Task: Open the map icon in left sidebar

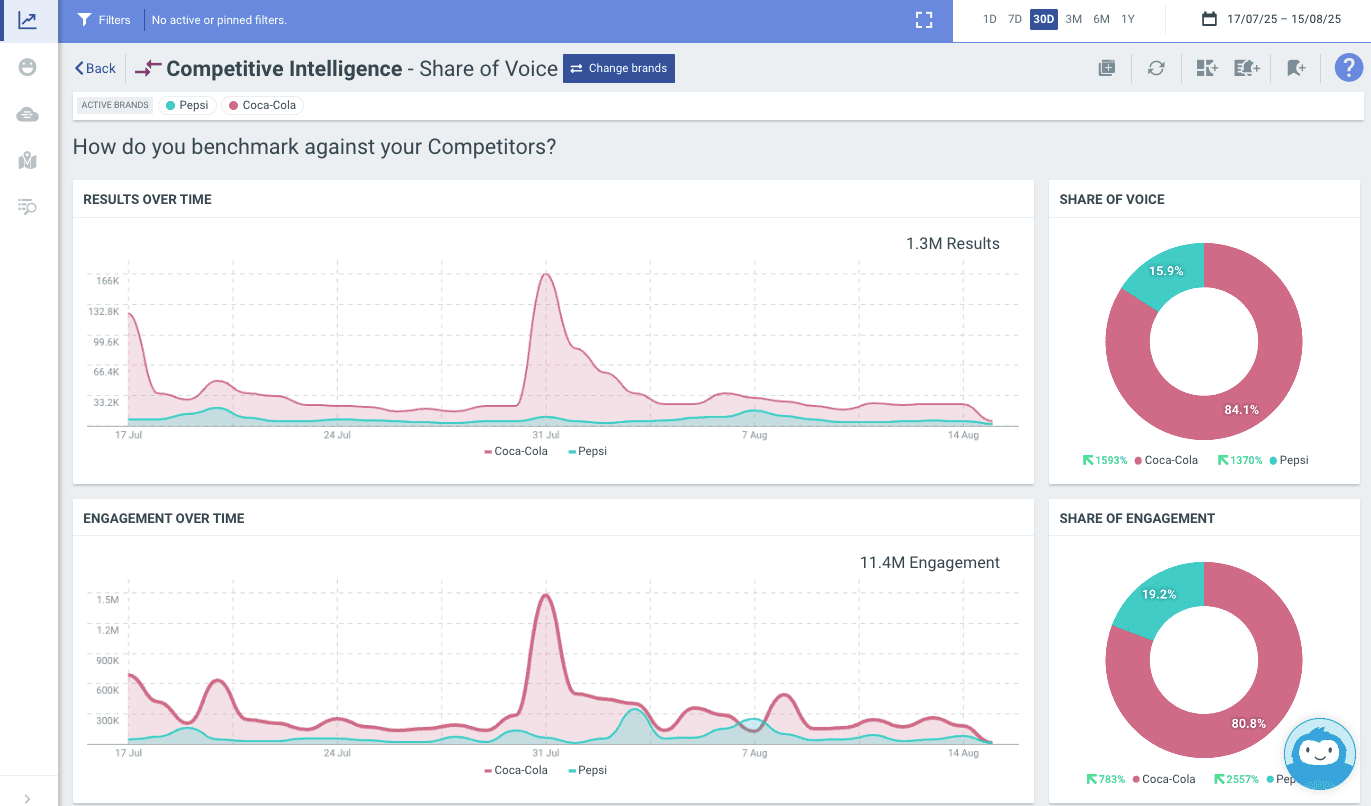Action: 28,160
